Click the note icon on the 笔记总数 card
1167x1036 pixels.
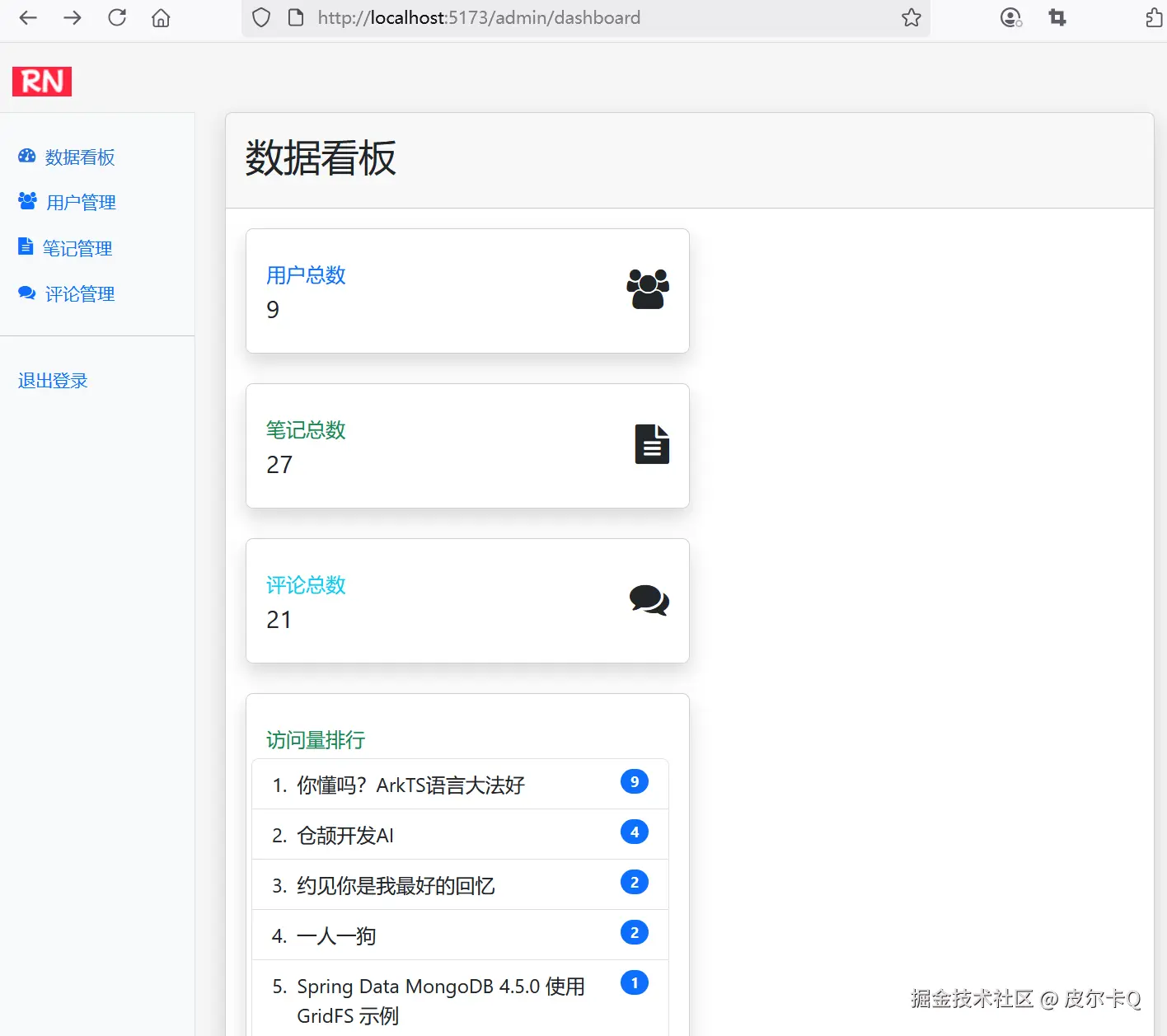click(651, 444)
